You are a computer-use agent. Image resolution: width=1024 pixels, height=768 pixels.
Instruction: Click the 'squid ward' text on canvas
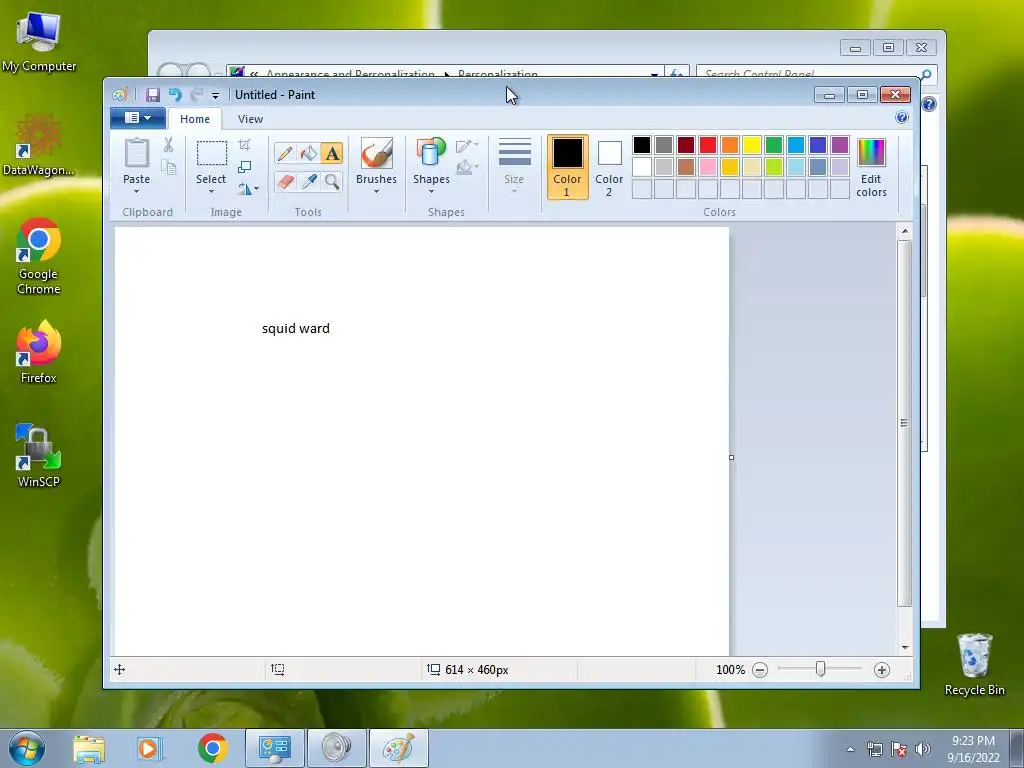coord(296,328)
